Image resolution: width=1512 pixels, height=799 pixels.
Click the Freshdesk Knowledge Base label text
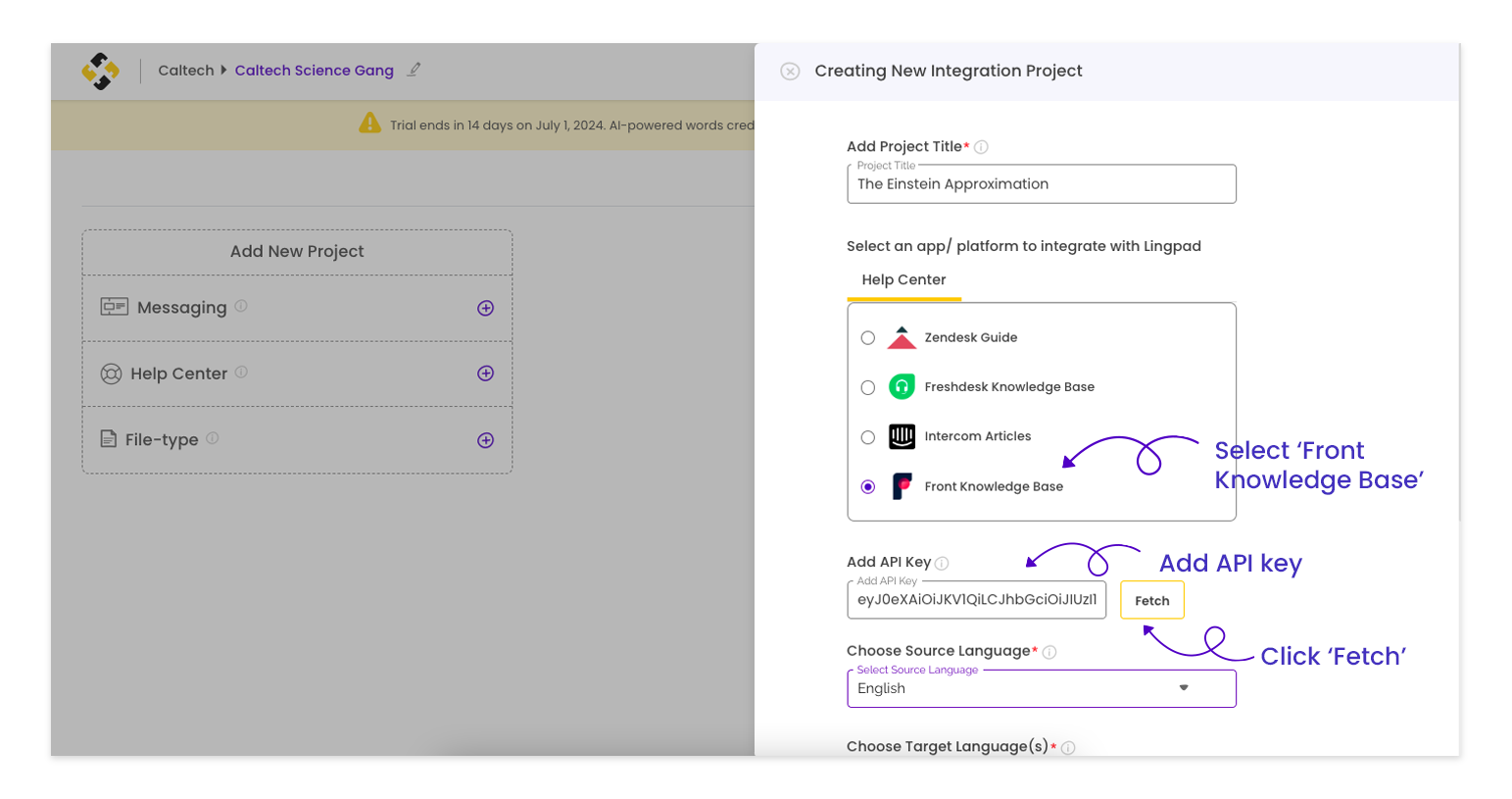tap(1009, 387)
